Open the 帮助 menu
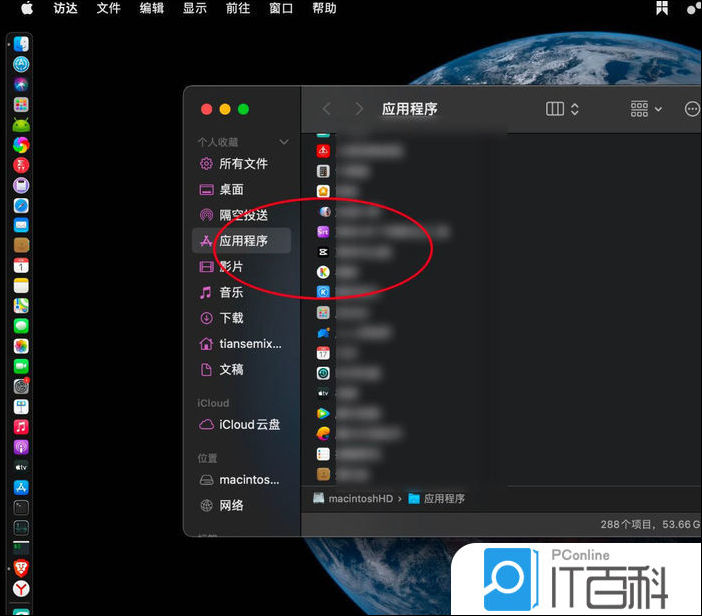Image resolution: width=702 pixels, height=616 pixels. [x=324, y=9]
